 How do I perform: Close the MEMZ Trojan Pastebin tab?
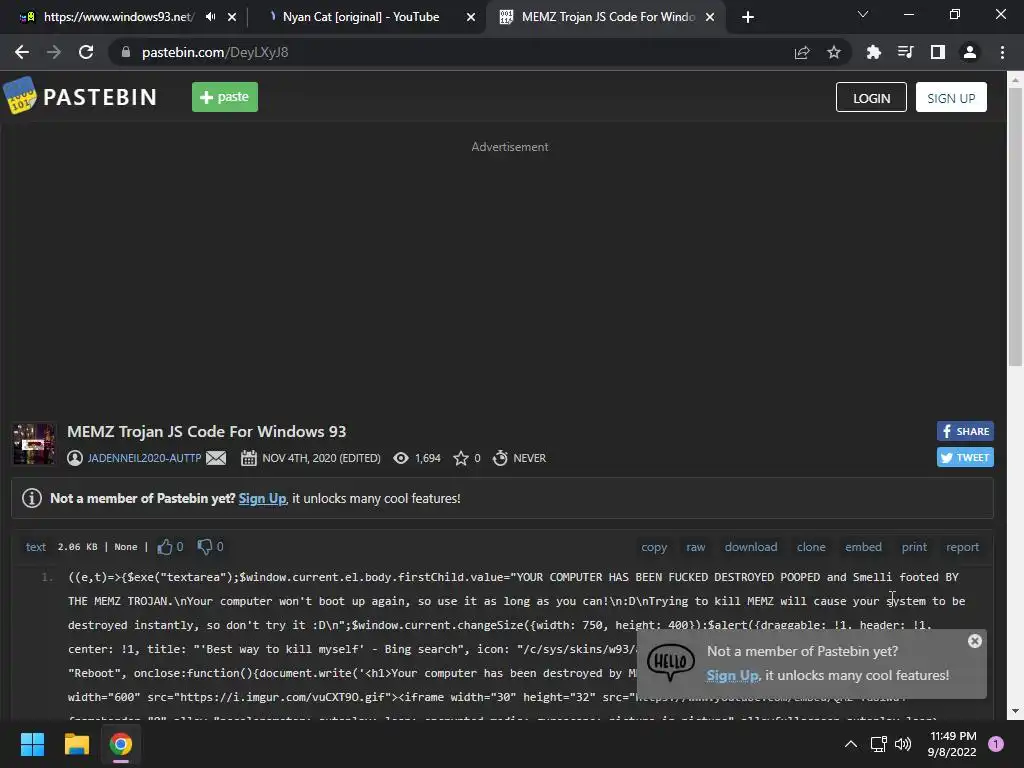710,17
